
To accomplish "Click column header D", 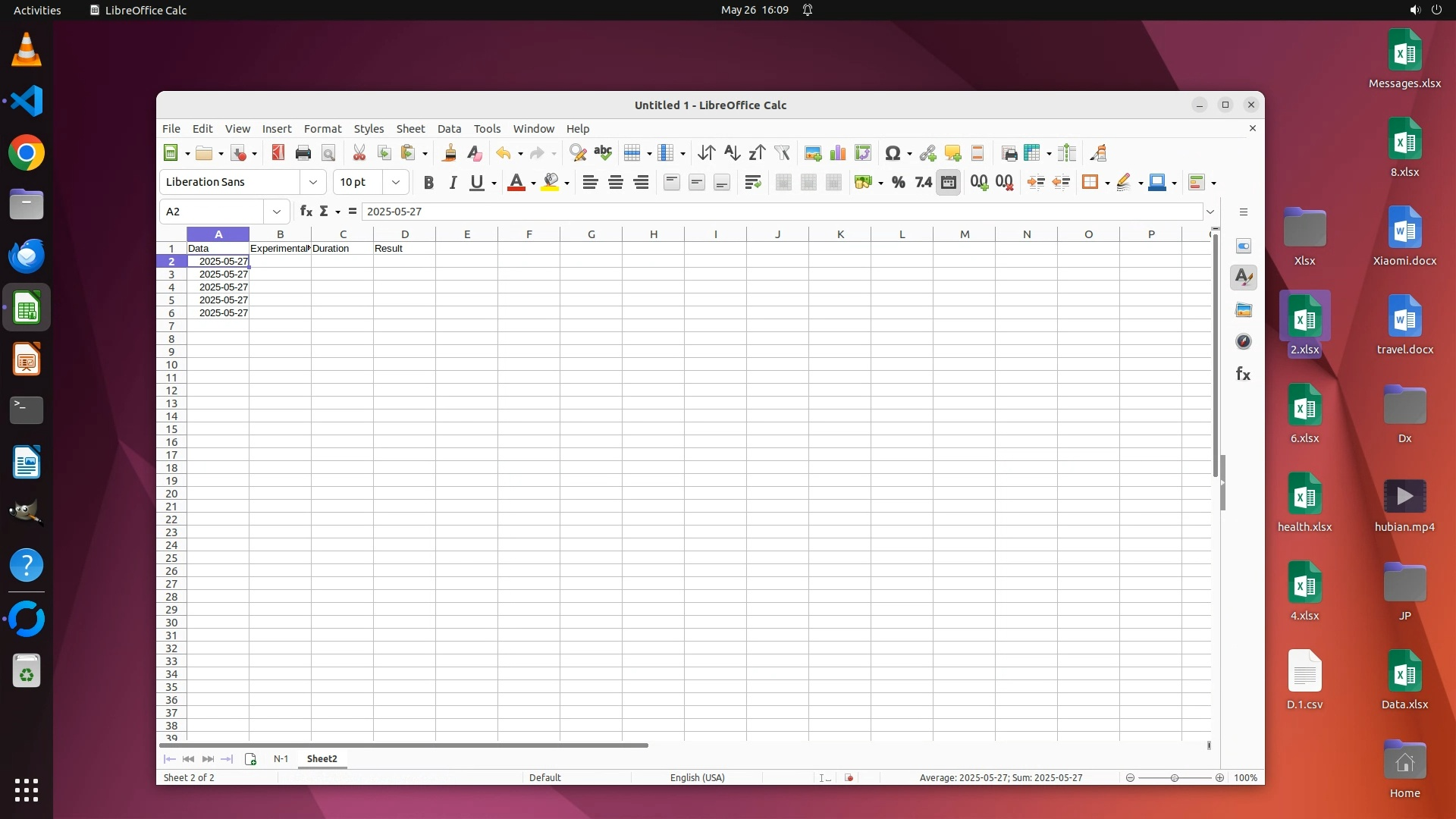I will coord(404,234).
